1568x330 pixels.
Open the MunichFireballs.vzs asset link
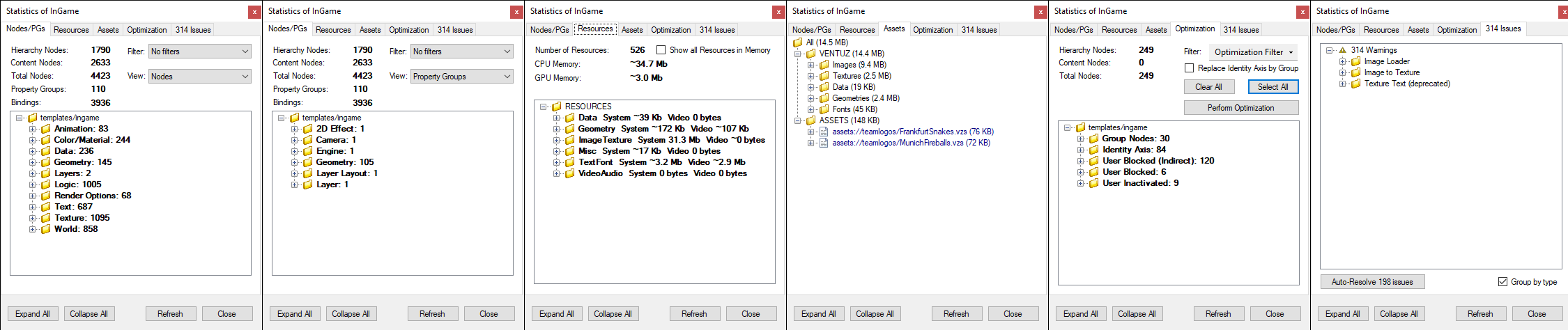point(911,143)
